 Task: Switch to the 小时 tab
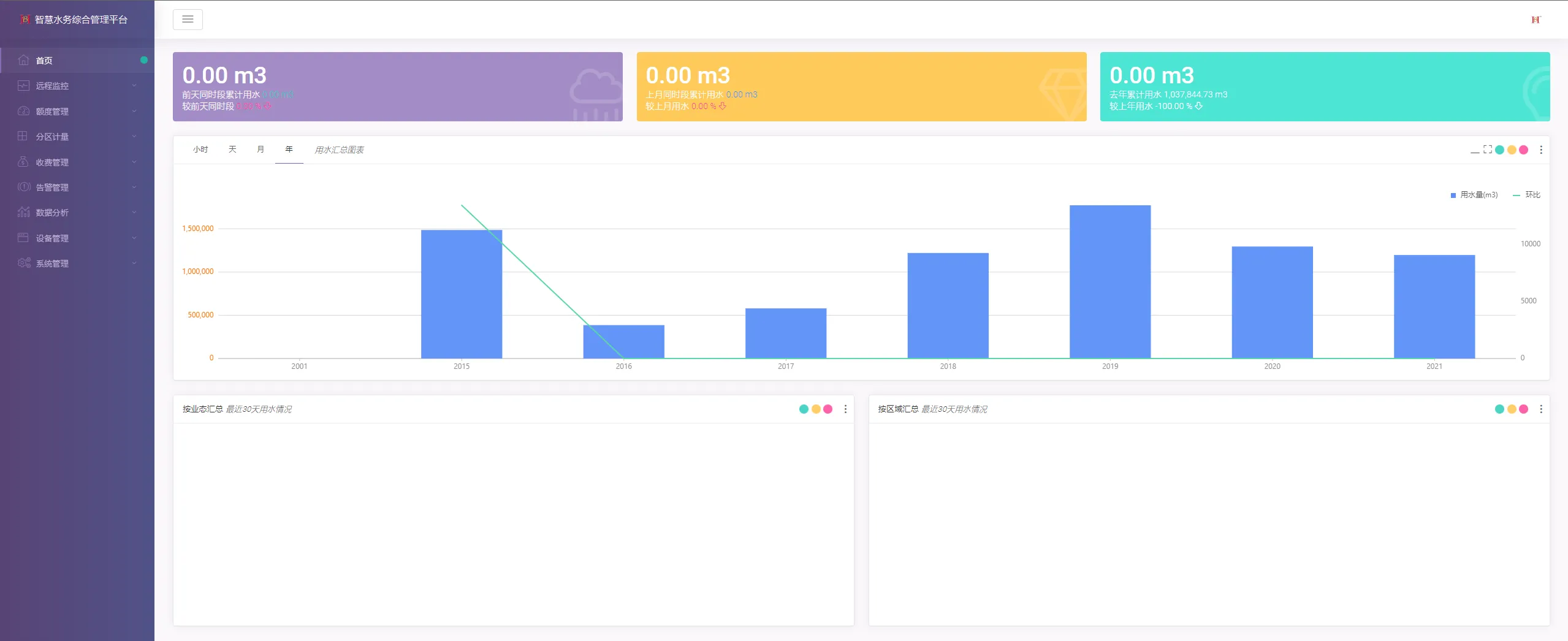[x=200, y=150]
